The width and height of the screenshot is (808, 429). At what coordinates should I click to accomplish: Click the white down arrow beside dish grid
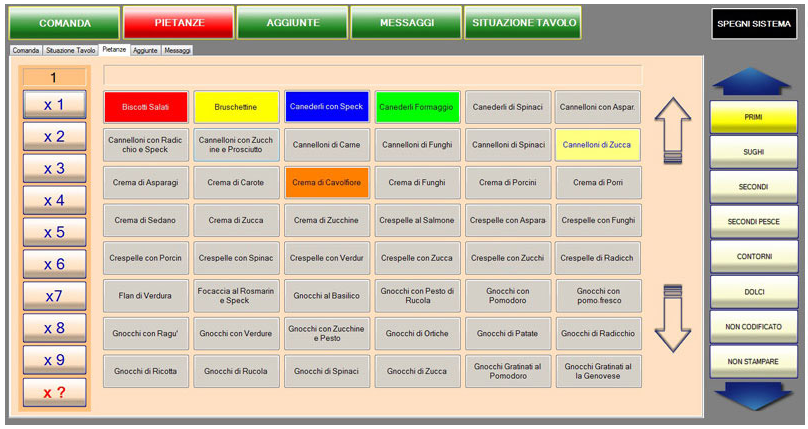673,318
